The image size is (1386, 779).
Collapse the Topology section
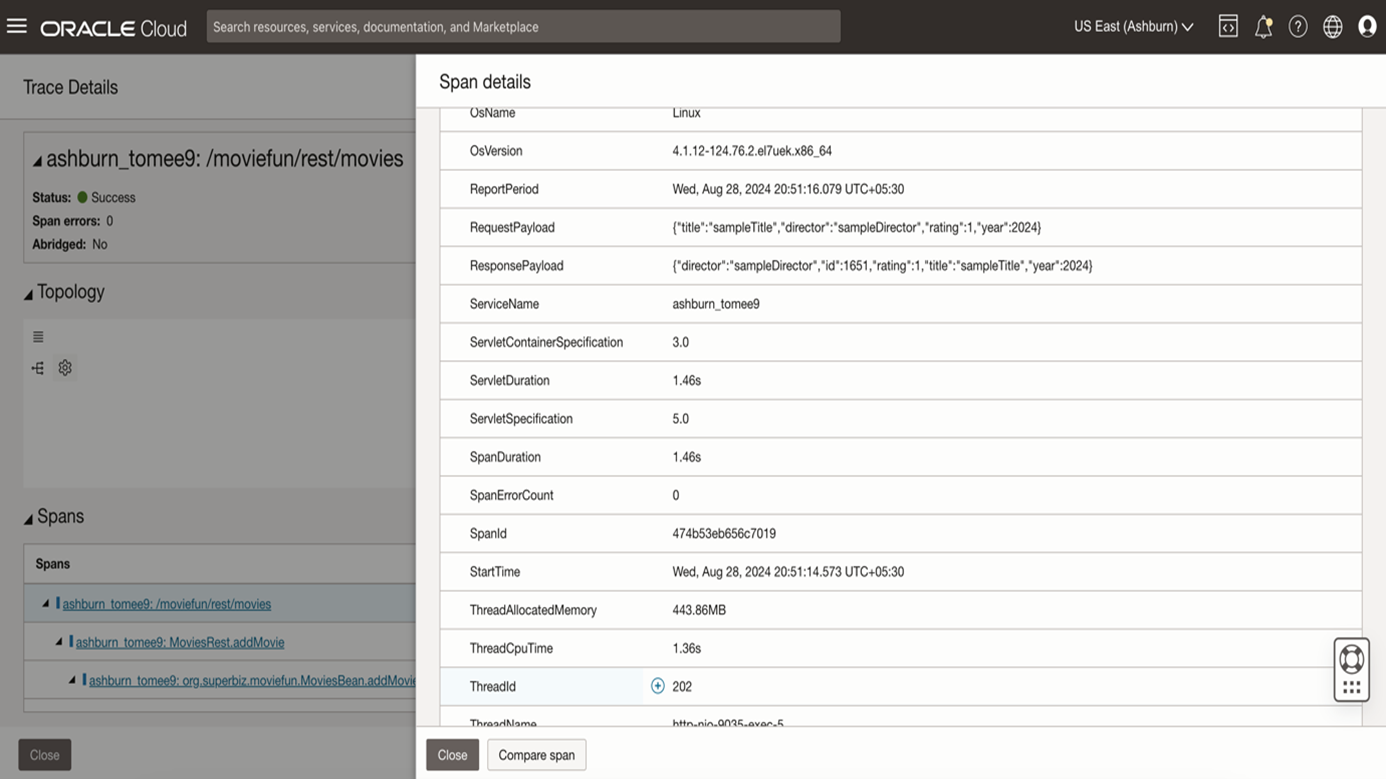pyautogui.click(x=28, y=294)
